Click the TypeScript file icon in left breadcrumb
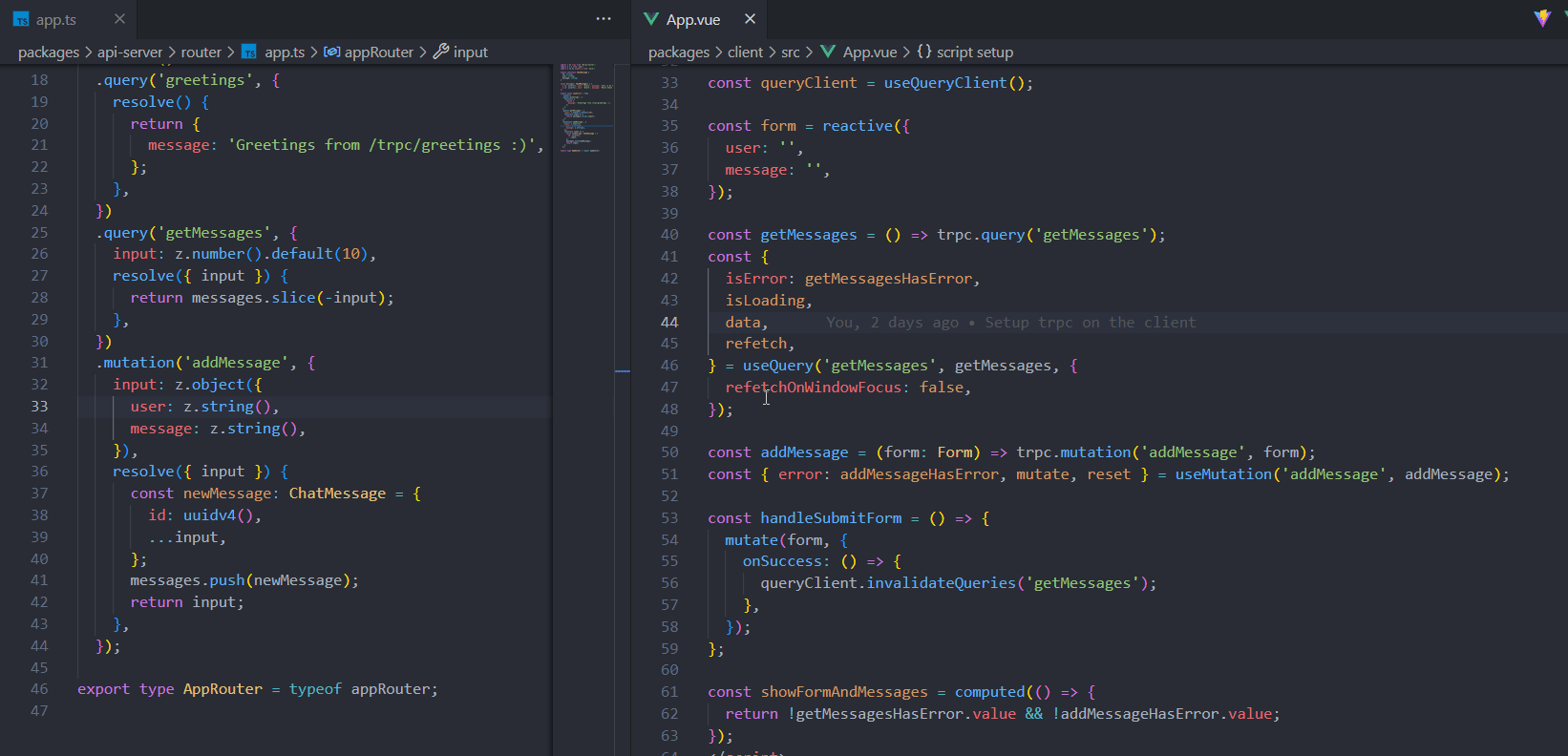 coord(249,52)
